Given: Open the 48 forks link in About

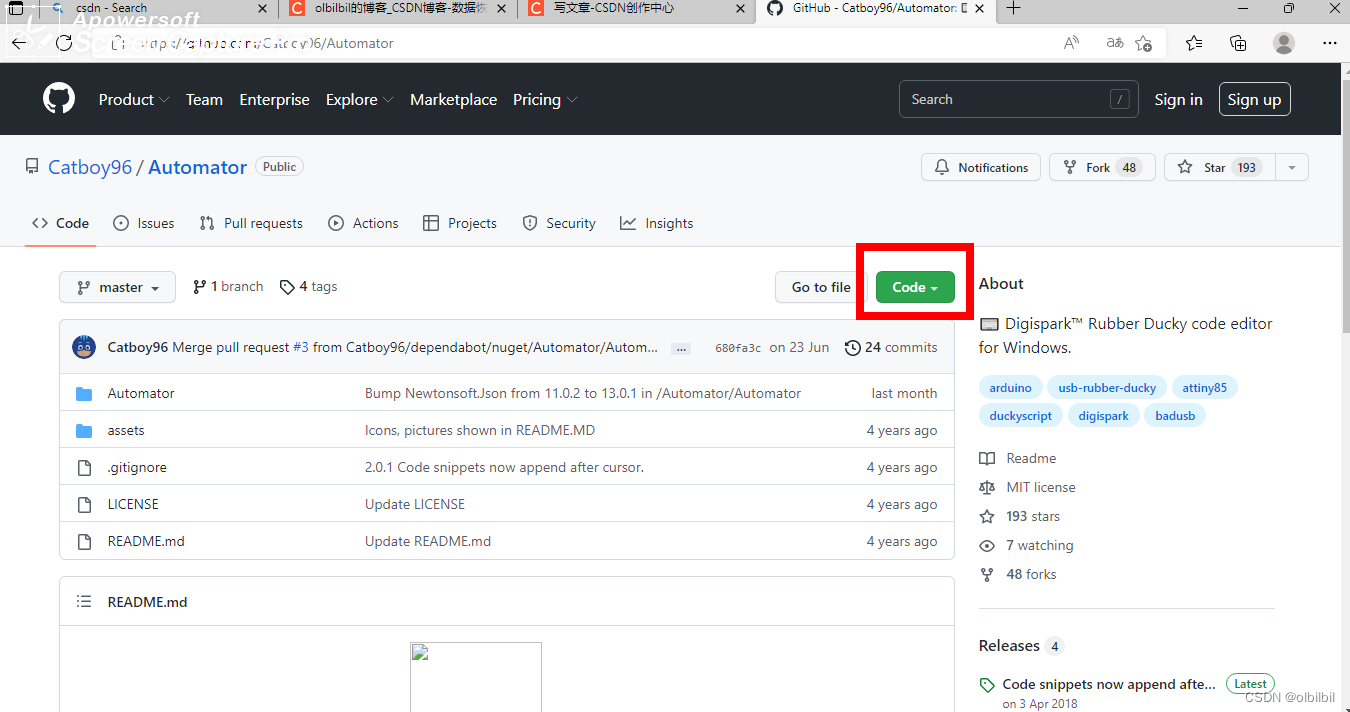Looking at the screenshot, I should 1017,574.
